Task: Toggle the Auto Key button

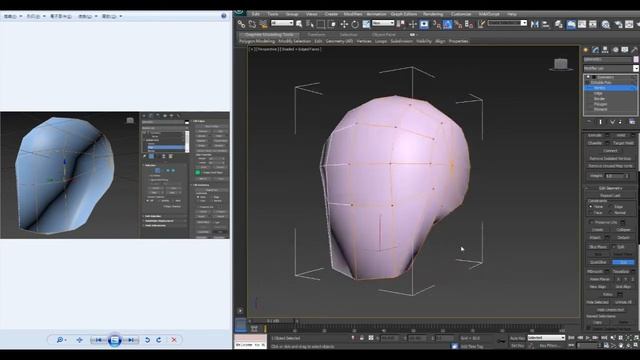Action: 517,338
